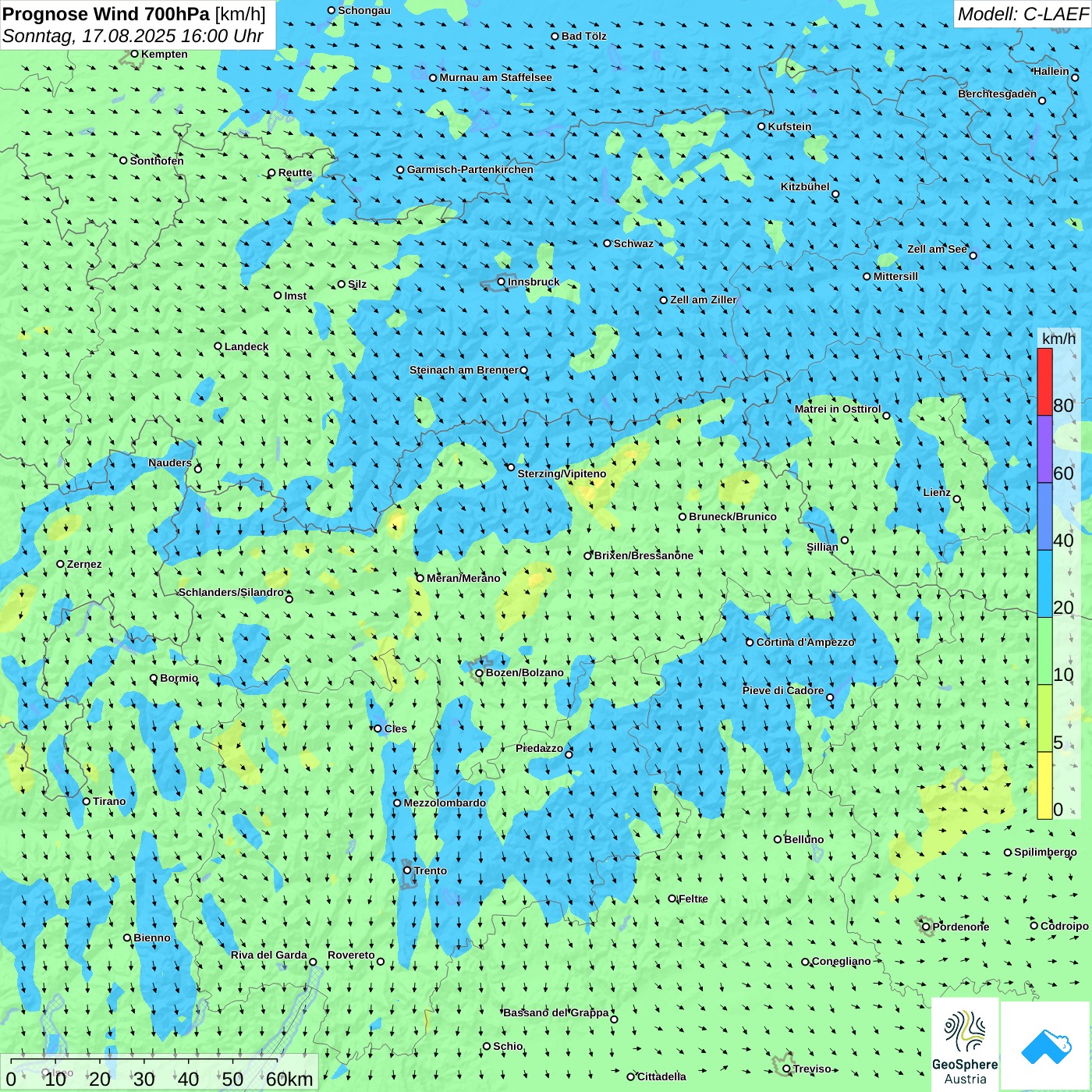Click the 'Imst' label
Viewport: 1092px width, 1092px height.
click(x=295, y=296)
